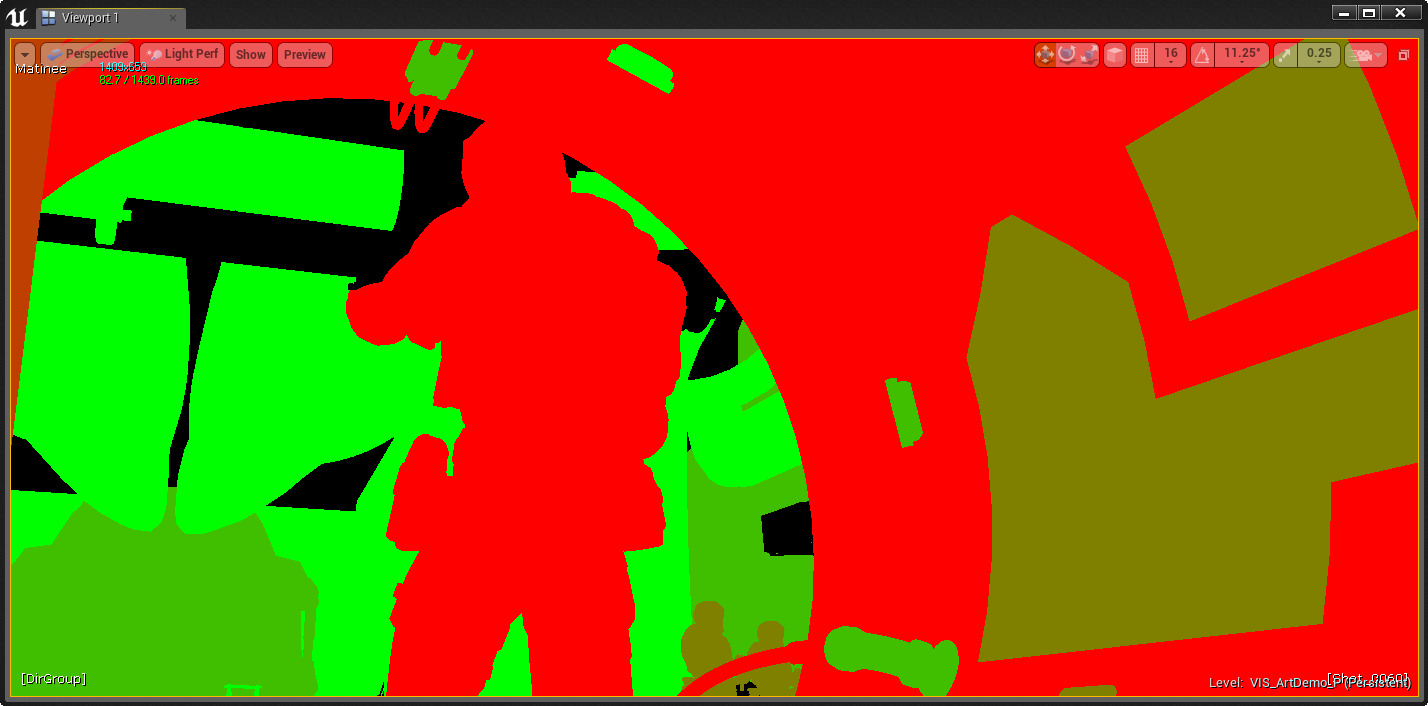Toggle grid snapping on

[1142, 55]
